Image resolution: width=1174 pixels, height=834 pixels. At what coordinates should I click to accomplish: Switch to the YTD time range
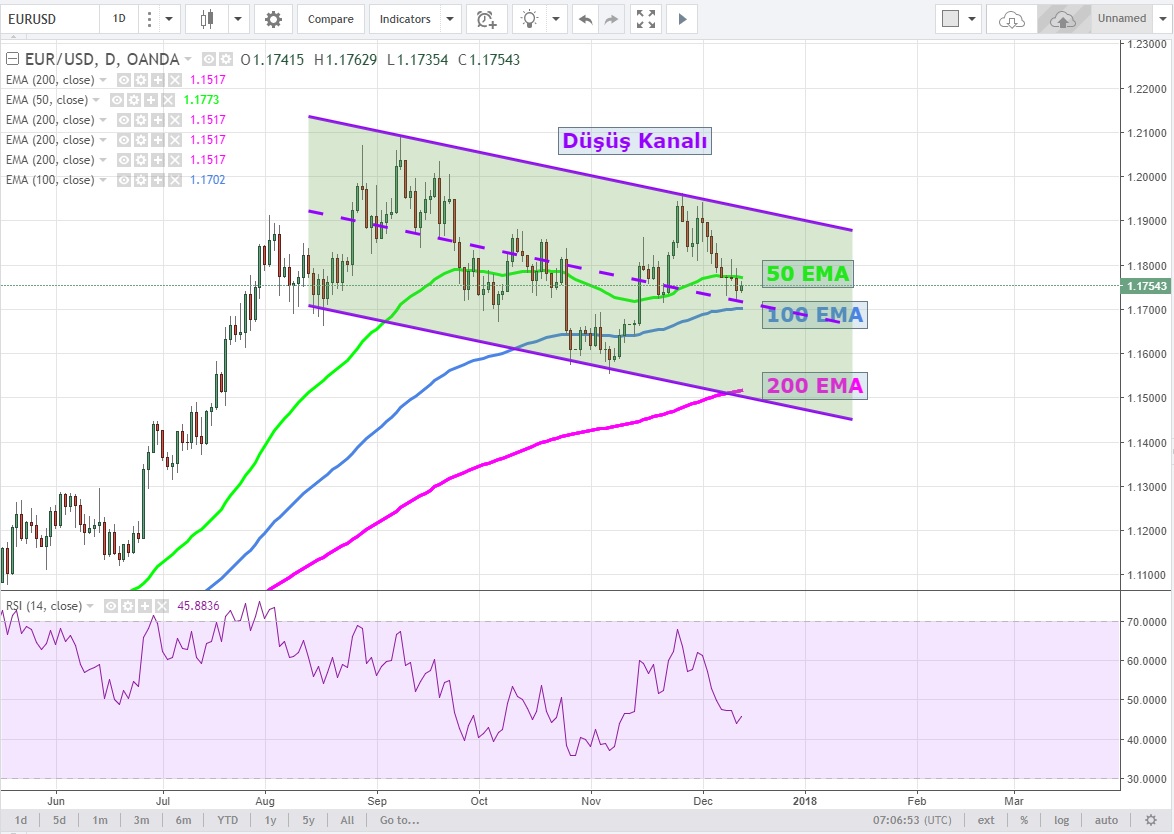228,820
